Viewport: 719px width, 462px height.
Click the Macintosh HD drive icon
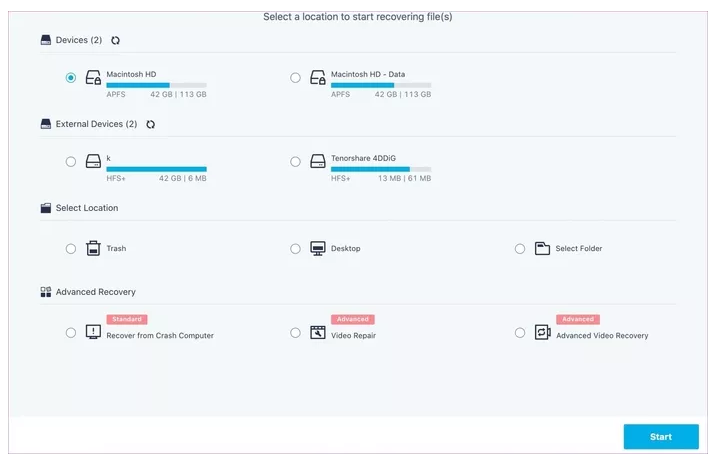(x=93, y=78)
